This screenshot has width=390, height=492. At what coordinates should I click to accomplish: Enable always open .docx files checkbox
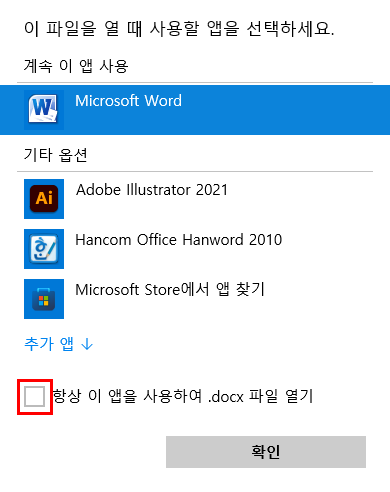click(x=35, y=397)
